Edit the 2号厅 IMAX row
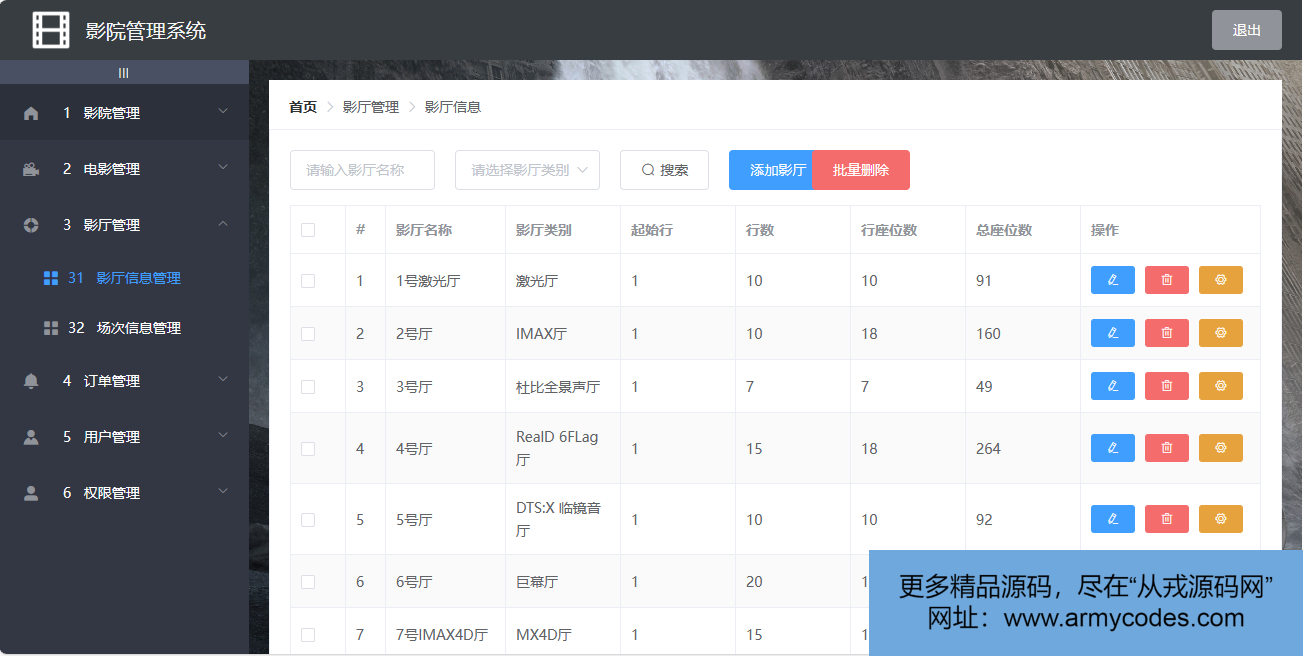The height and width of the screenshot is (656, 1303). pyautogui.click(x=1113, y=333)
